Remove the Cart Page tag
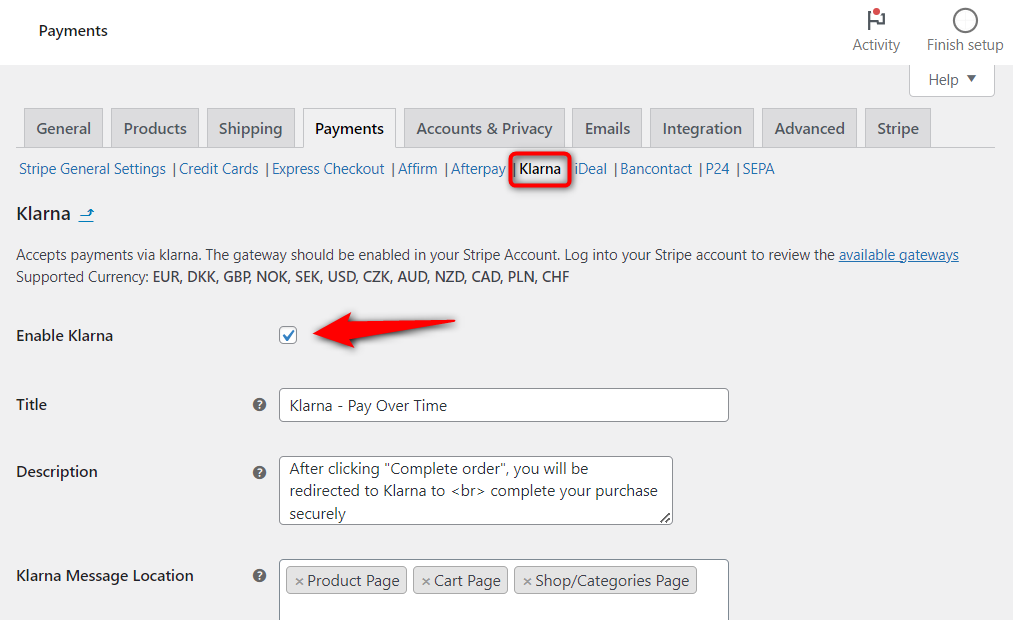Image resolution: width=1013 pixels, height=620 pixels. pyautogui.click(x=426, y=581)
